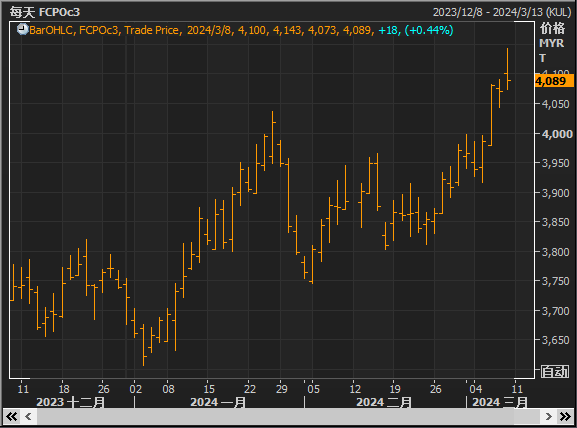Select the 4,089 last price tag
This screenshot has width=577, height=428.
click(554, 81)
